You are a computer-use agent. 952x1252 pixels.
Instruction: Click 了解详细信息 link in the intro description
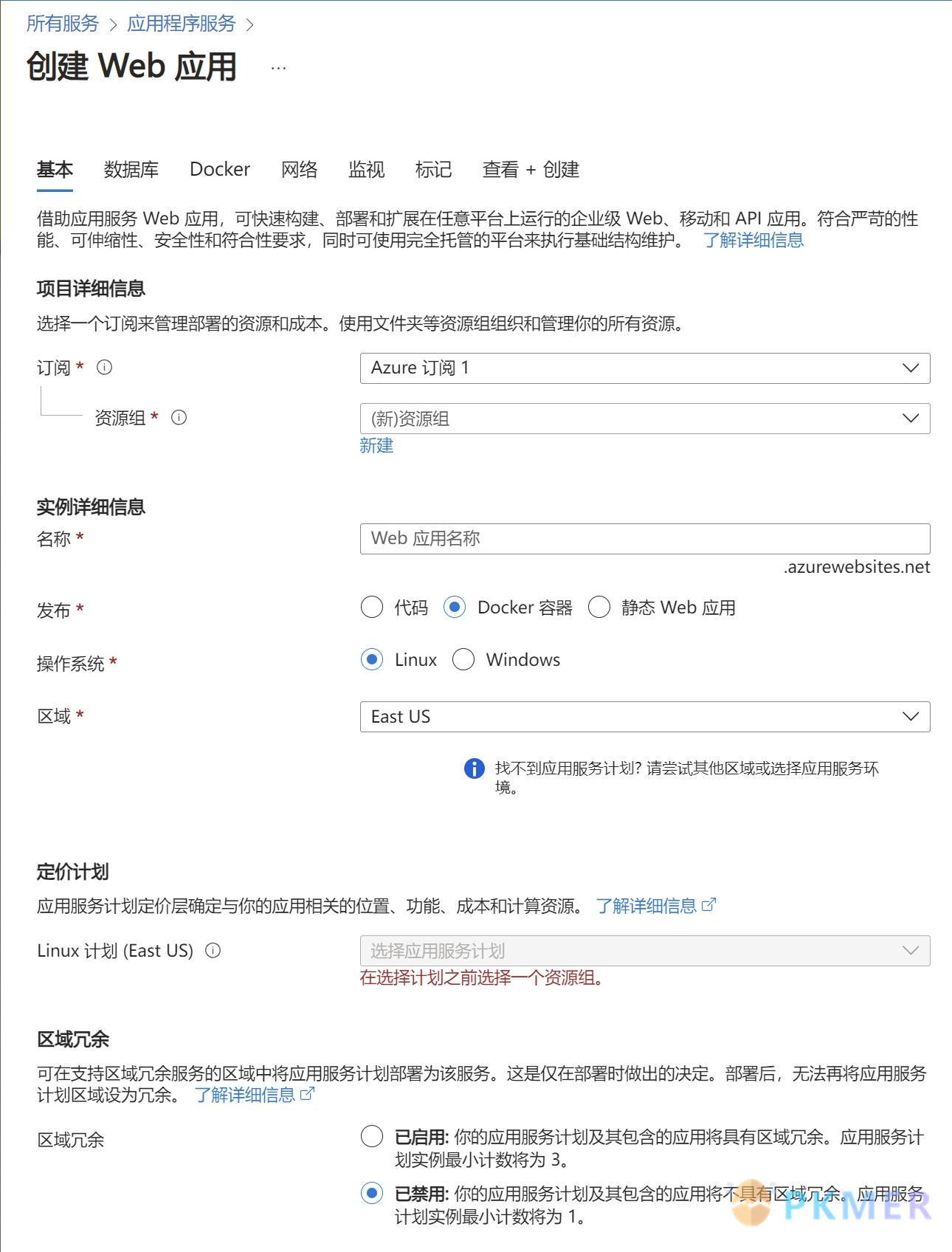(753, 240)
